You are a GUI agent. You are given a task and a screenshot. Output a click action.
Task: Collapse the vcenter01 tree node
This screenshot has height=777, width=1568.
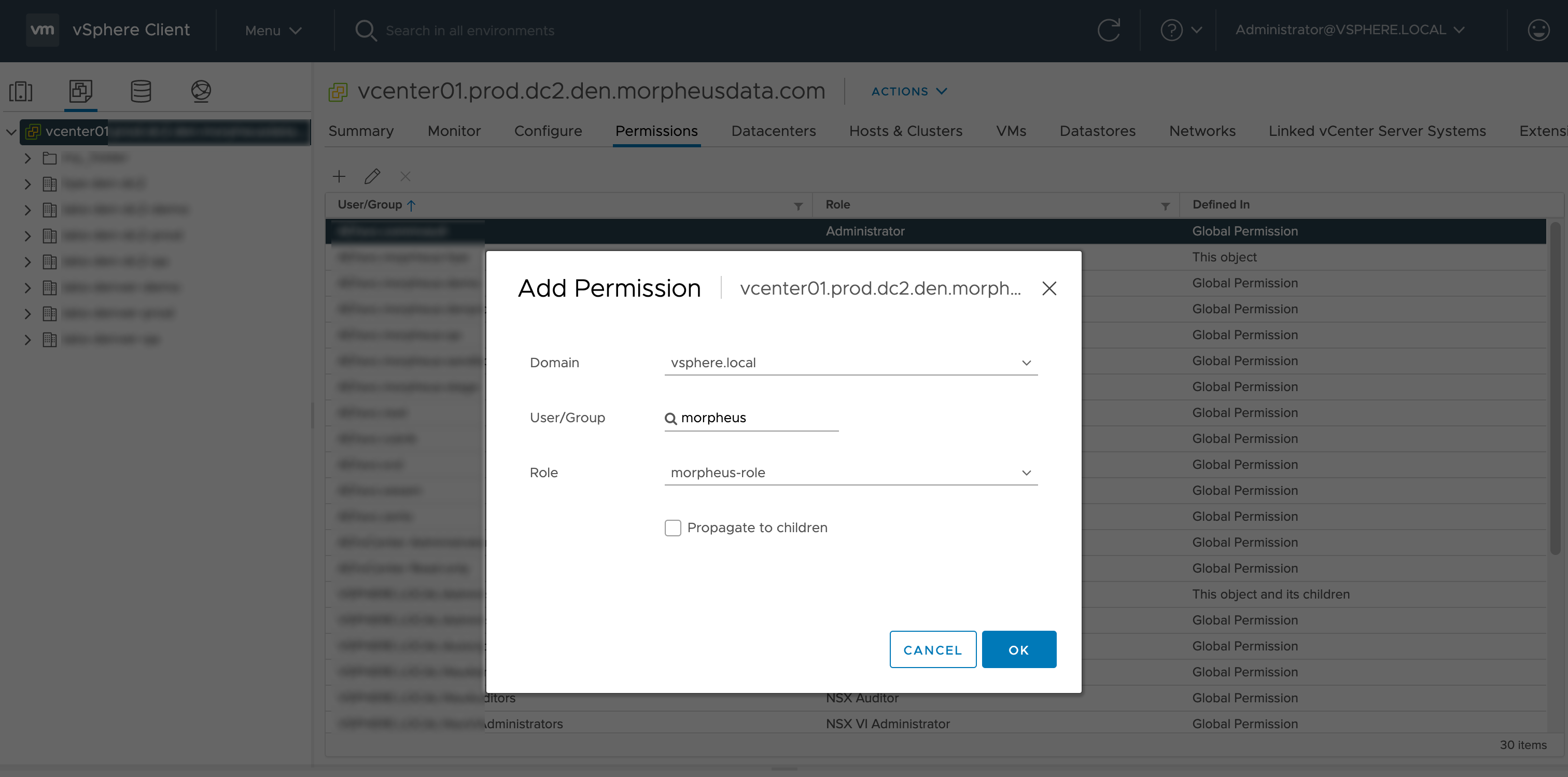tap(11, 132)
